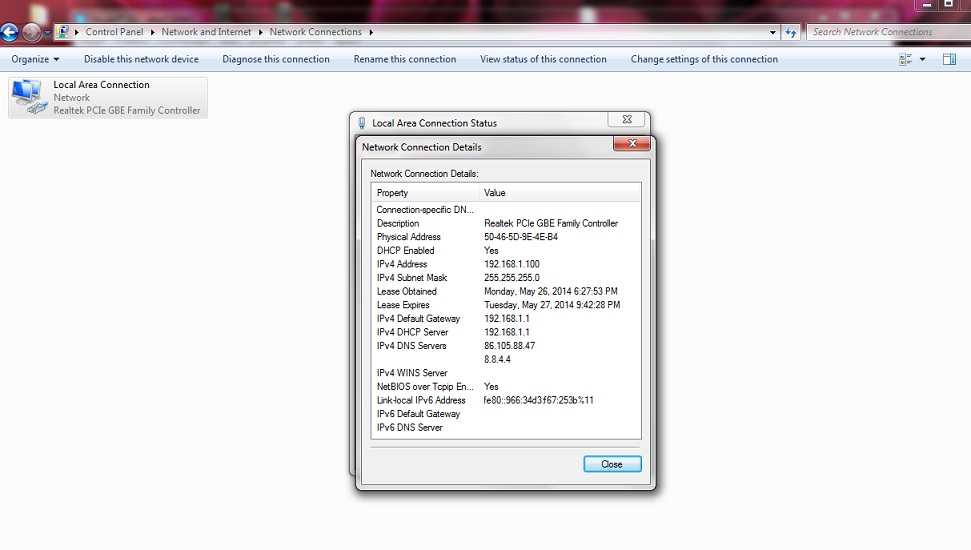The width and height of the screenshot is (971, 550).
Task: Go to Network and Internet breadcrumb
Action: (207, 32)
